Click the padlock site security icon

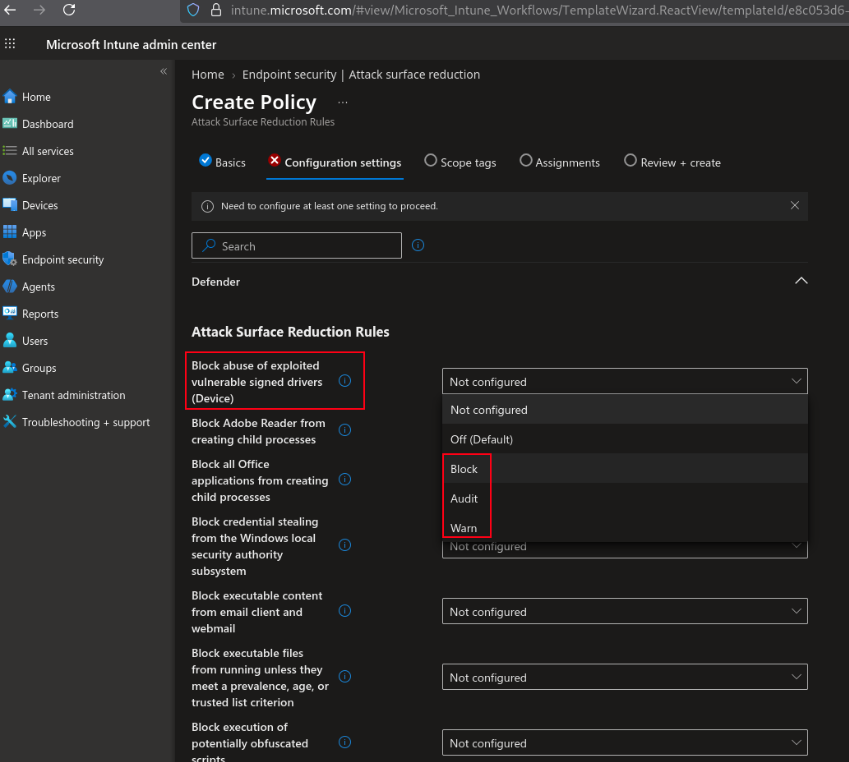coord(215,10)
